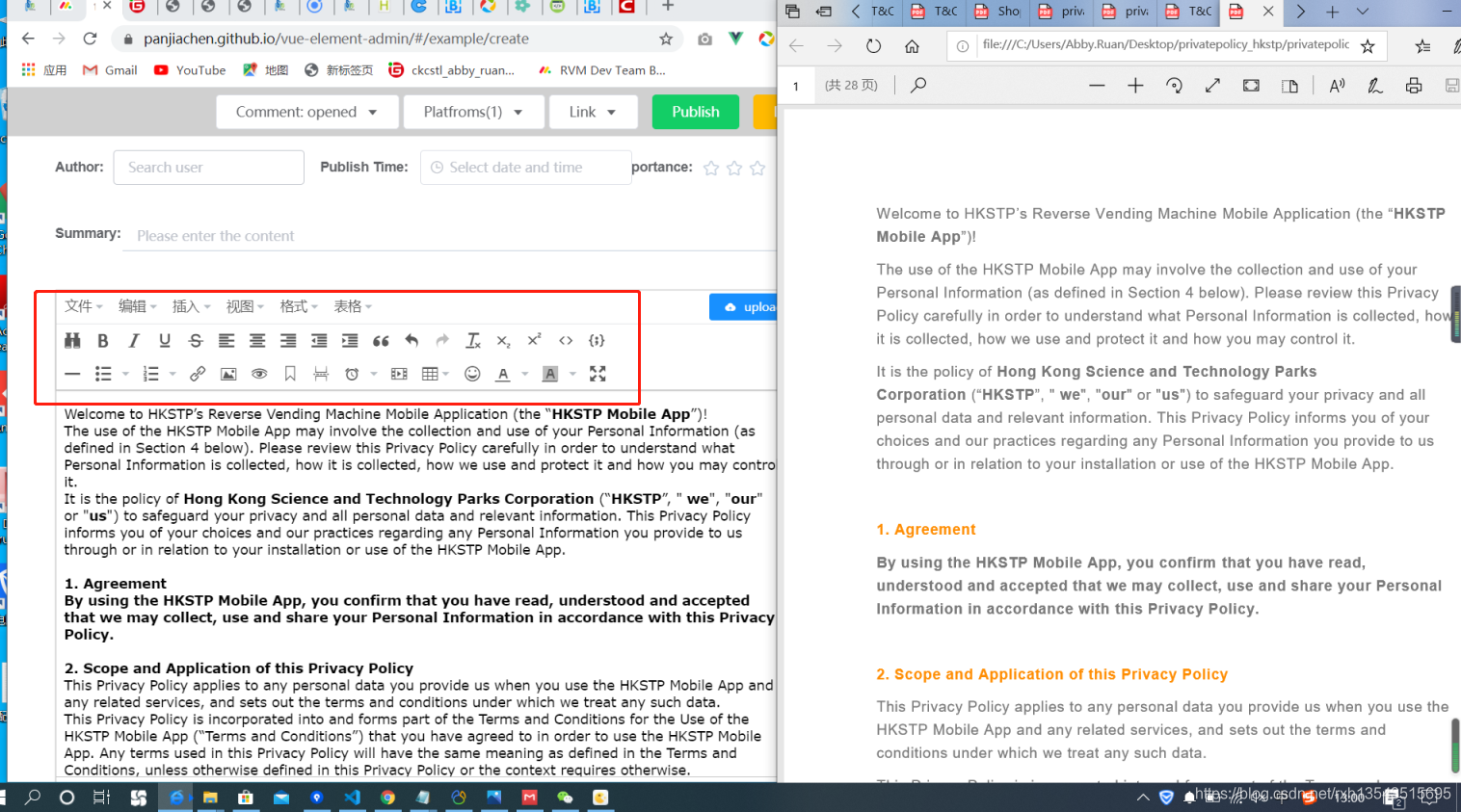Click the Author search user field
Screen dimensions: 1461x812
[209, 168]
